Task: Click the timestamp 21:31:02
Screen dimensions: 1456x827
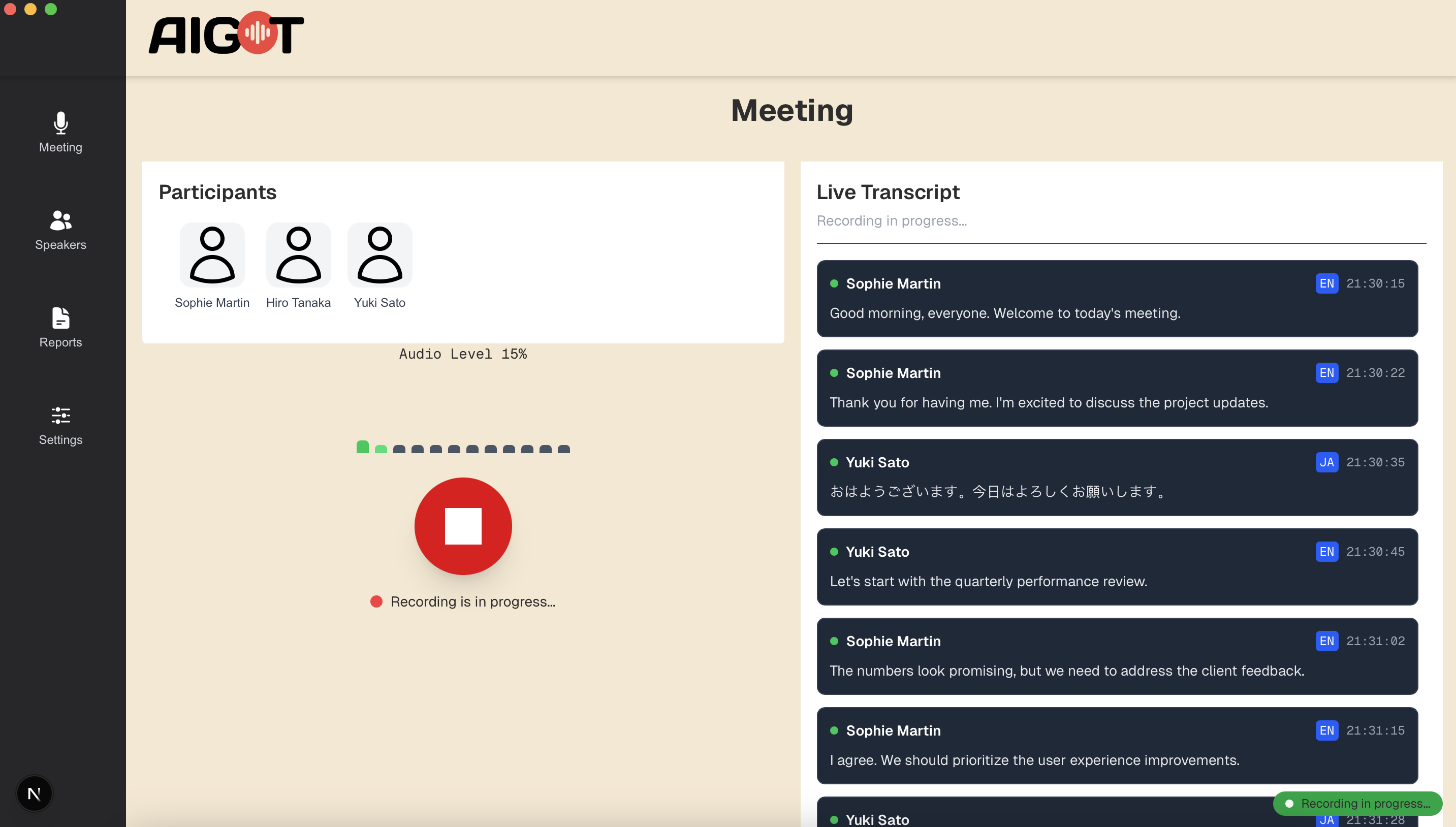Action: click(x=1375, y=641)
